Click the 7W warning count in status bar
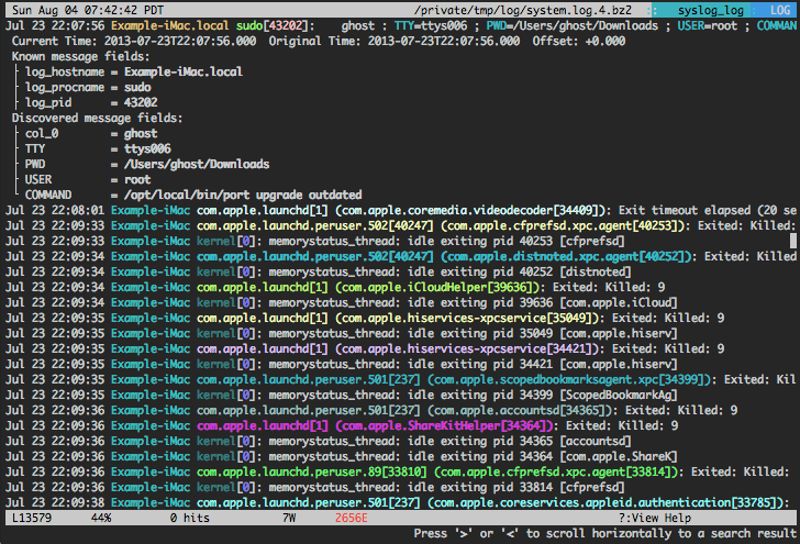 click(x=289, y=518)
